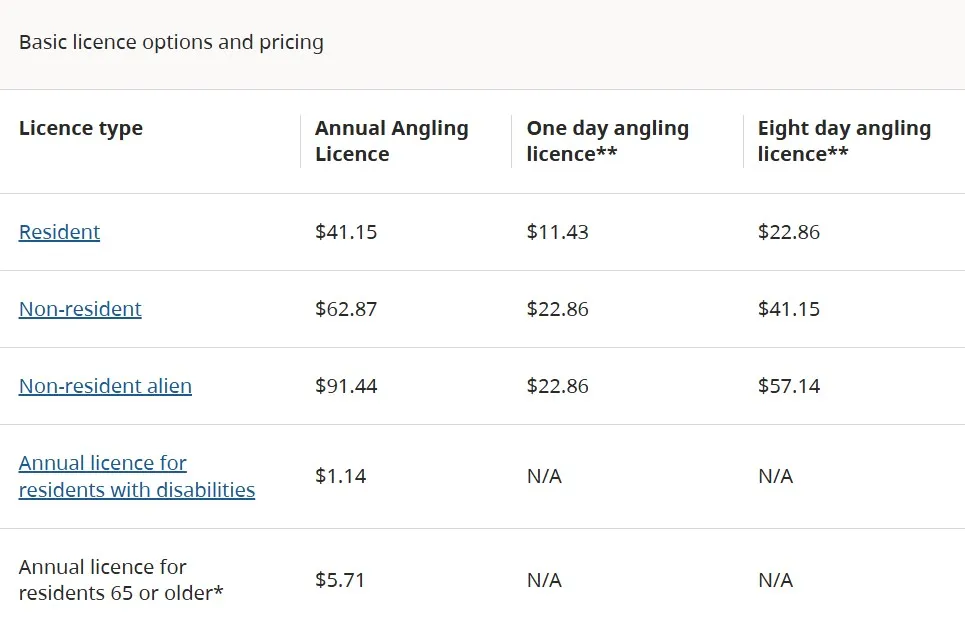Select the $57.14 non-resident alien eight day price
Viewport: 965px width, 626px height.
pyautogui.click(x=789, y=386)
